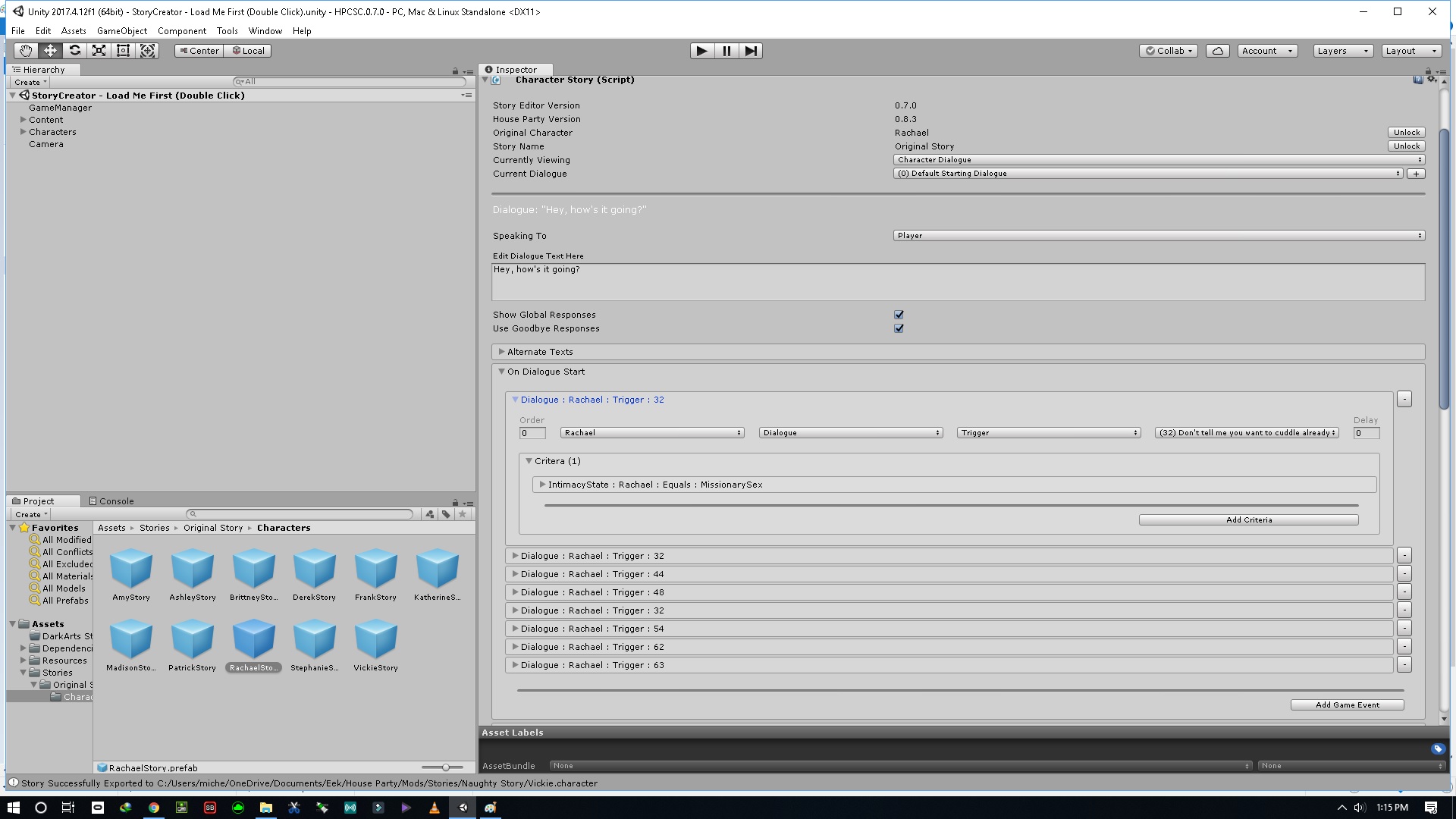This screenshot has height=819, width=1456.
Task: Click Add Game Event button
Action: pyautogui.click(x=1347, y=705)
